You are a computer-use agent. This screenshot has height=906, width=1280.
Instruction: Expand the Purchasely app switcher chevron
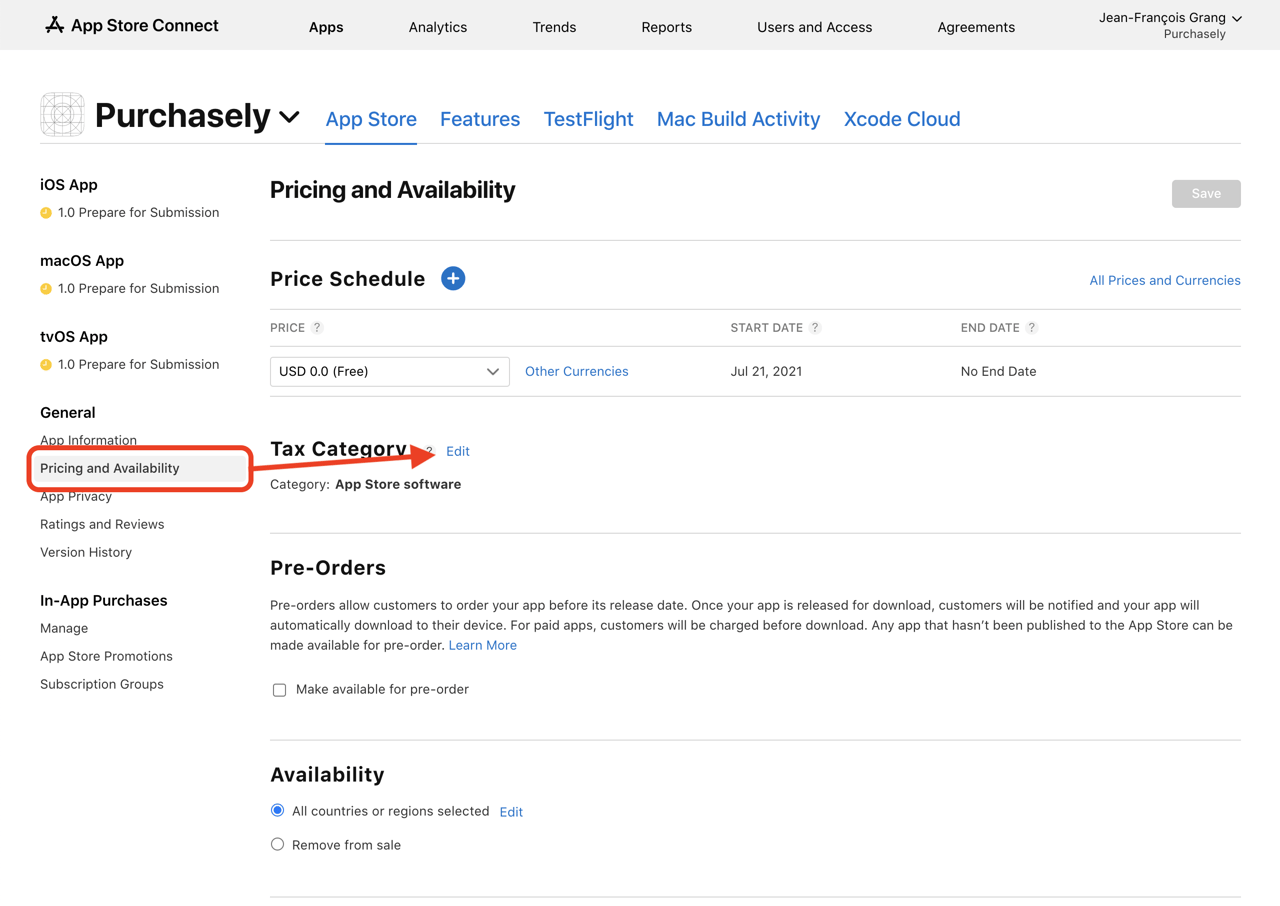(290, 117)
